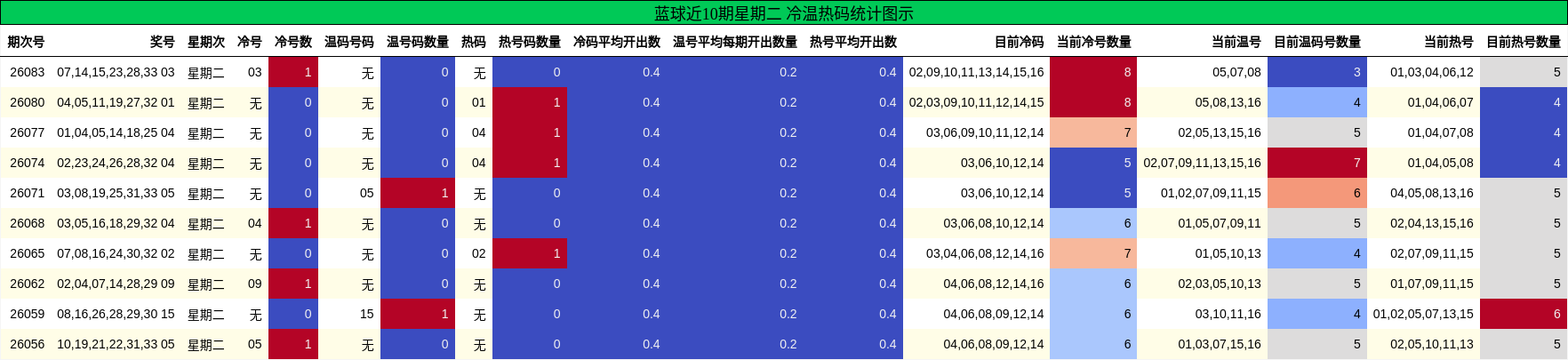Click period number 26071
The image size is (1568, 360).
point(28,193)
